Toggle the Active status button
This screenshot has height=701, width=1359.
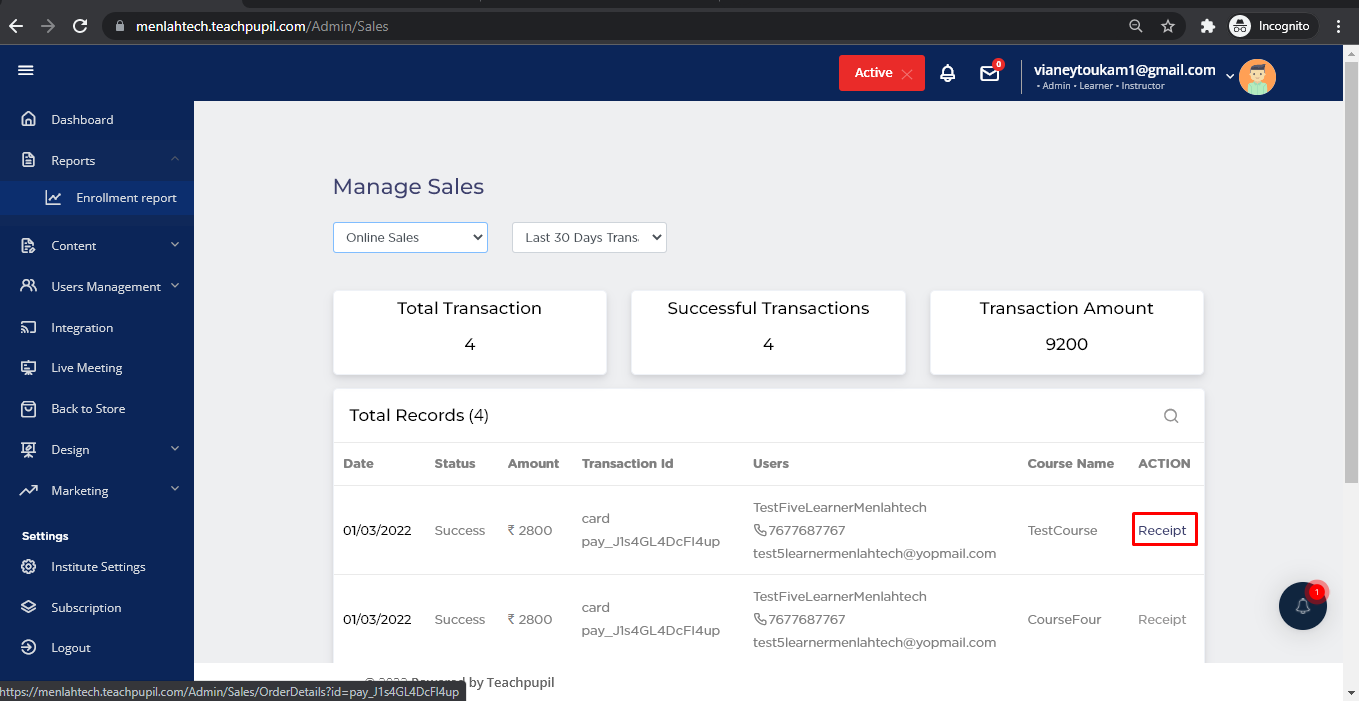[881, 73]
